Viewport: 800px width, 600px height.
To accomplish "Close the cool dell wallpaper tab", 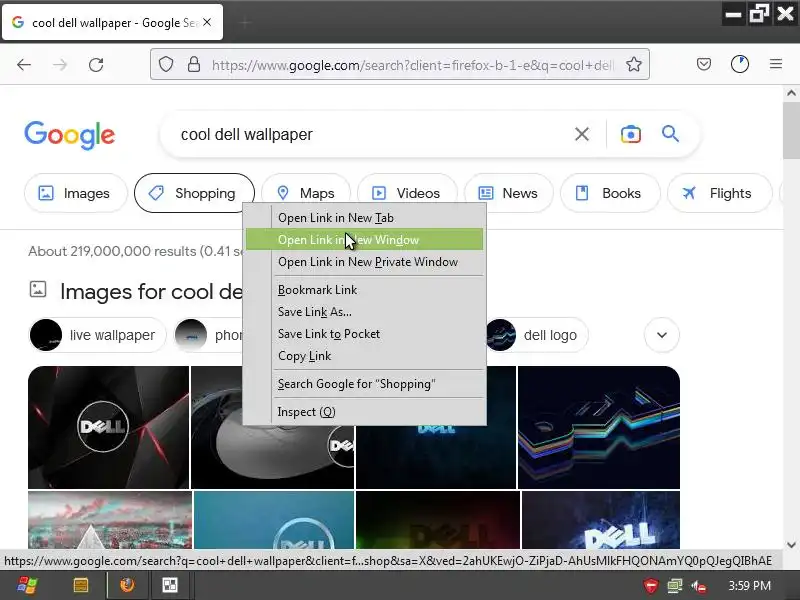I will click(207, 22).
